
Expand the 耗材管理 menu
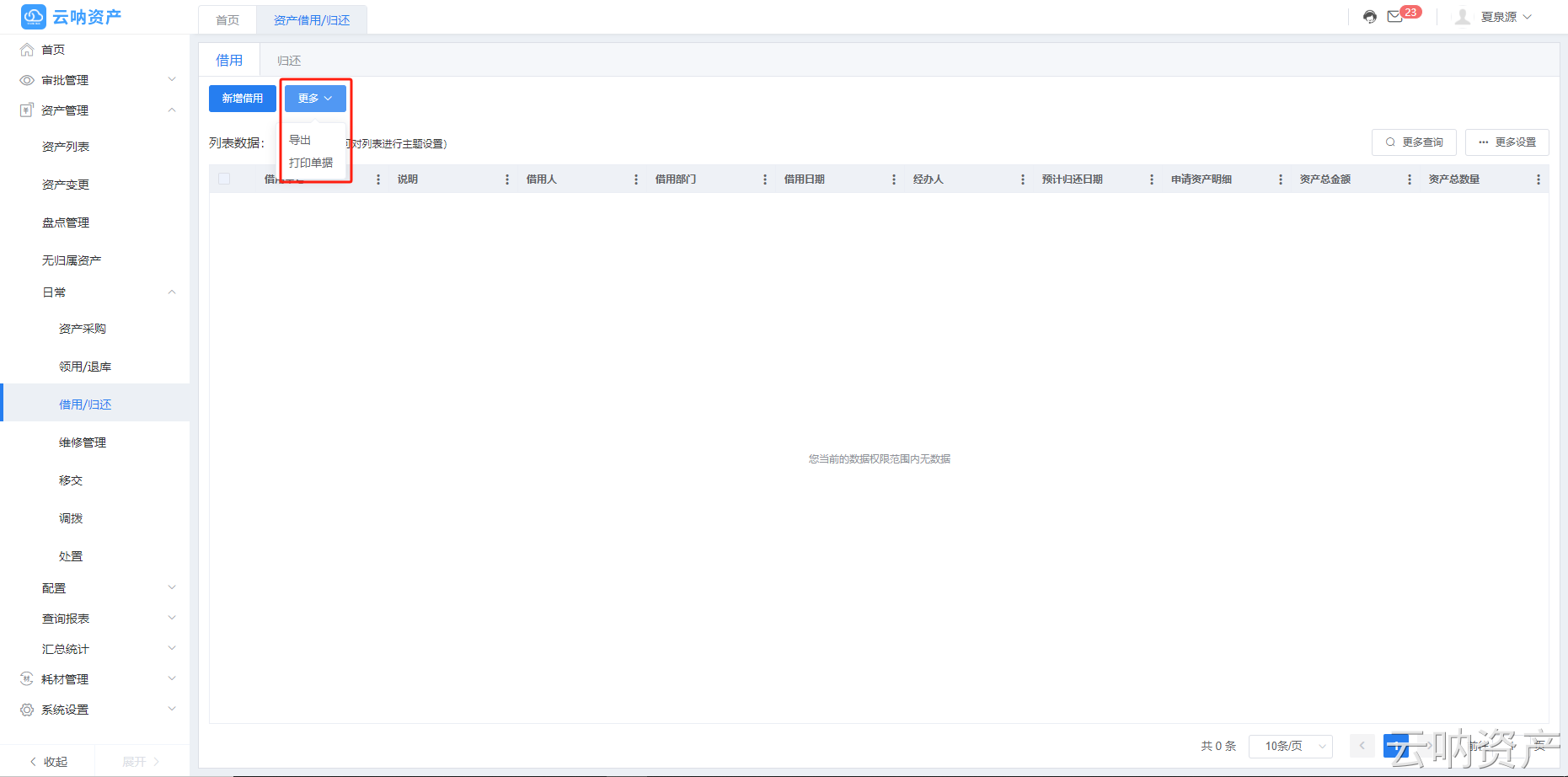[x=172, y=679]
